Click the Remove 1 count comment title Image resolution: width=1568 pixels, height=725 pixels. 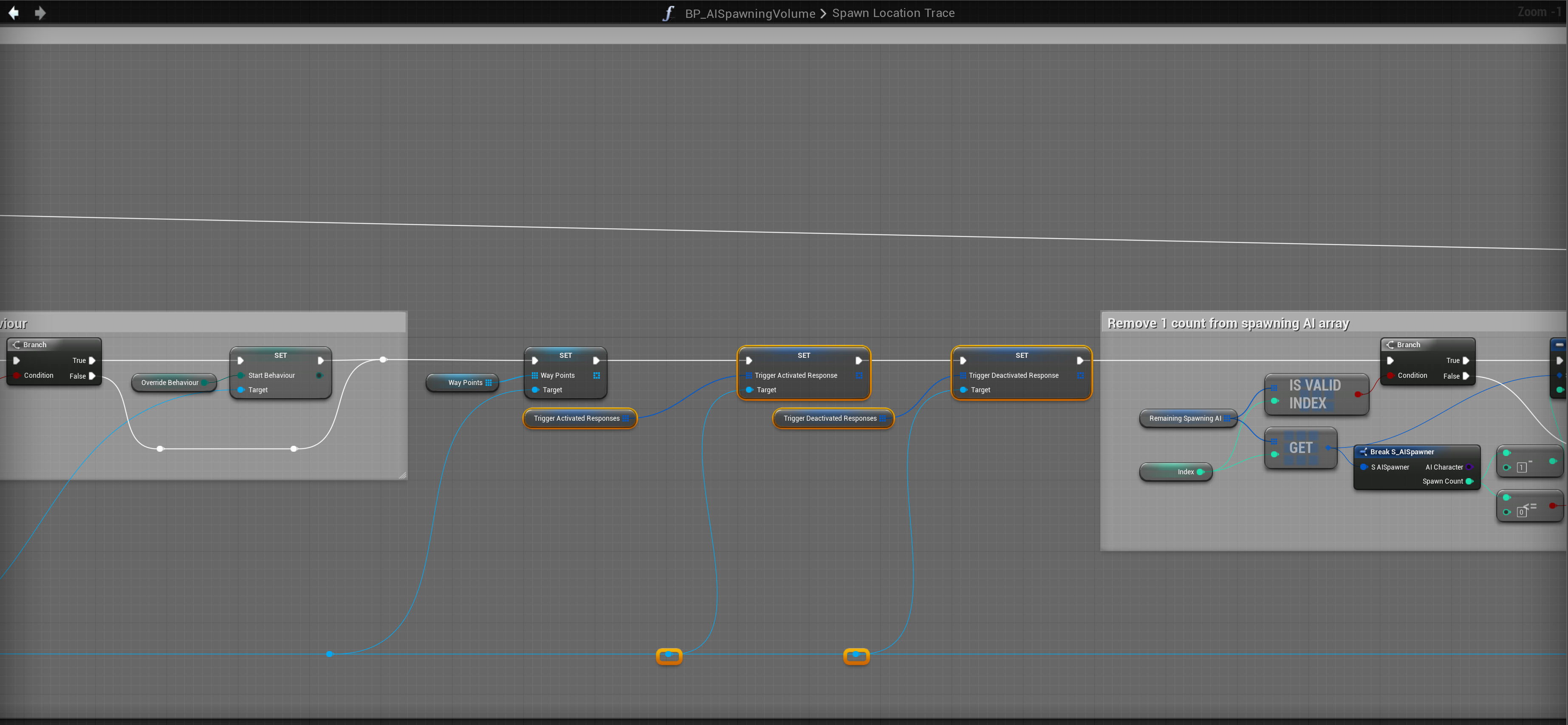pyautogui.click(x=1228, y=323)
